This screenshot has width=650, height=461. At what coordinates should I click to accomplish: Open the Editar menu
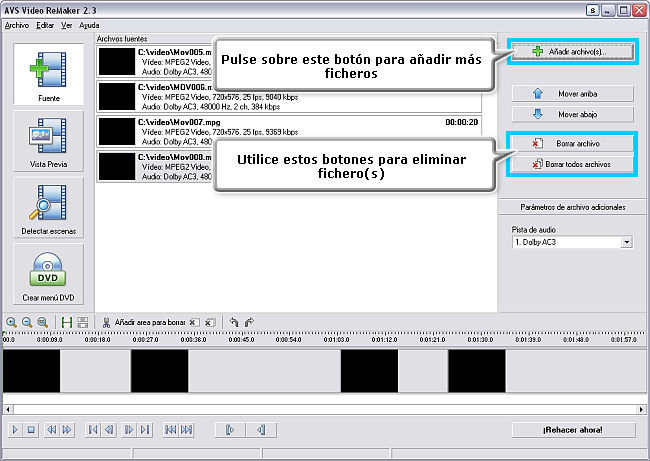[x=45, y=25]
